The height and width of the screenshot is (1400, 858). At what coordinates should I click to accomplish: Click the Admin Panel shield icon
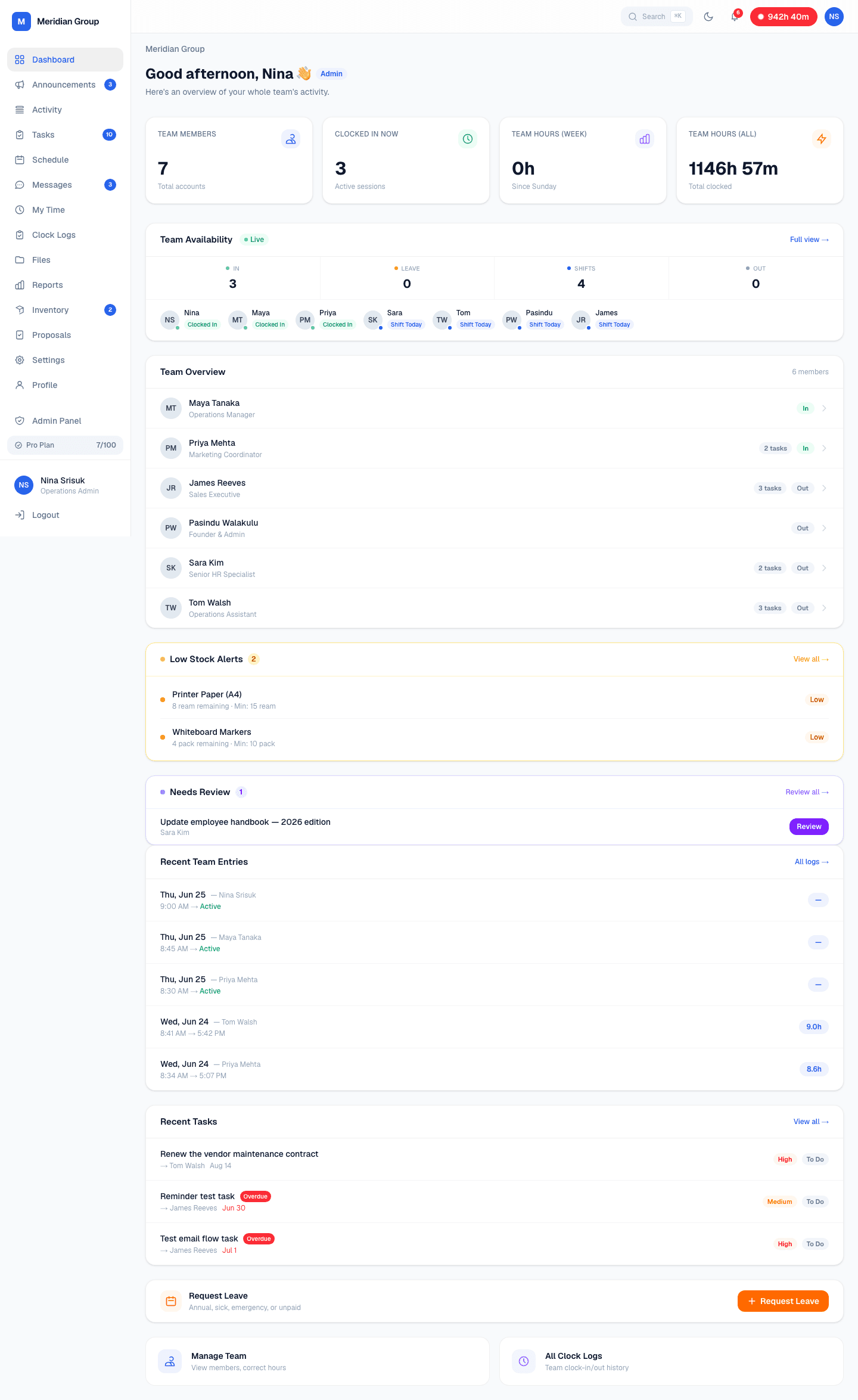click(x=20, y=421)
